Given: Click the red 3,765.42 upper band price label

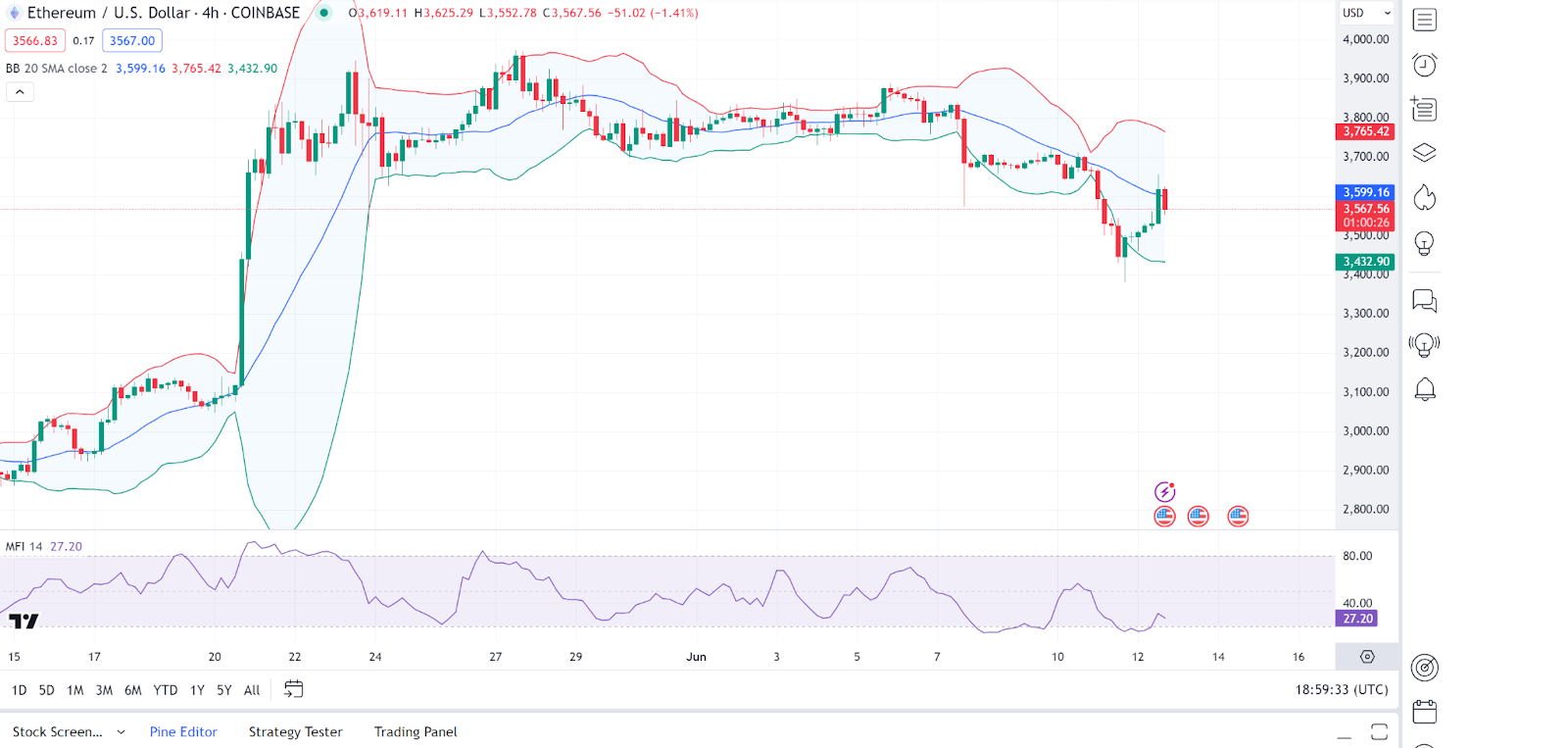Looking at the screenshot, I should pos(1365,131).
